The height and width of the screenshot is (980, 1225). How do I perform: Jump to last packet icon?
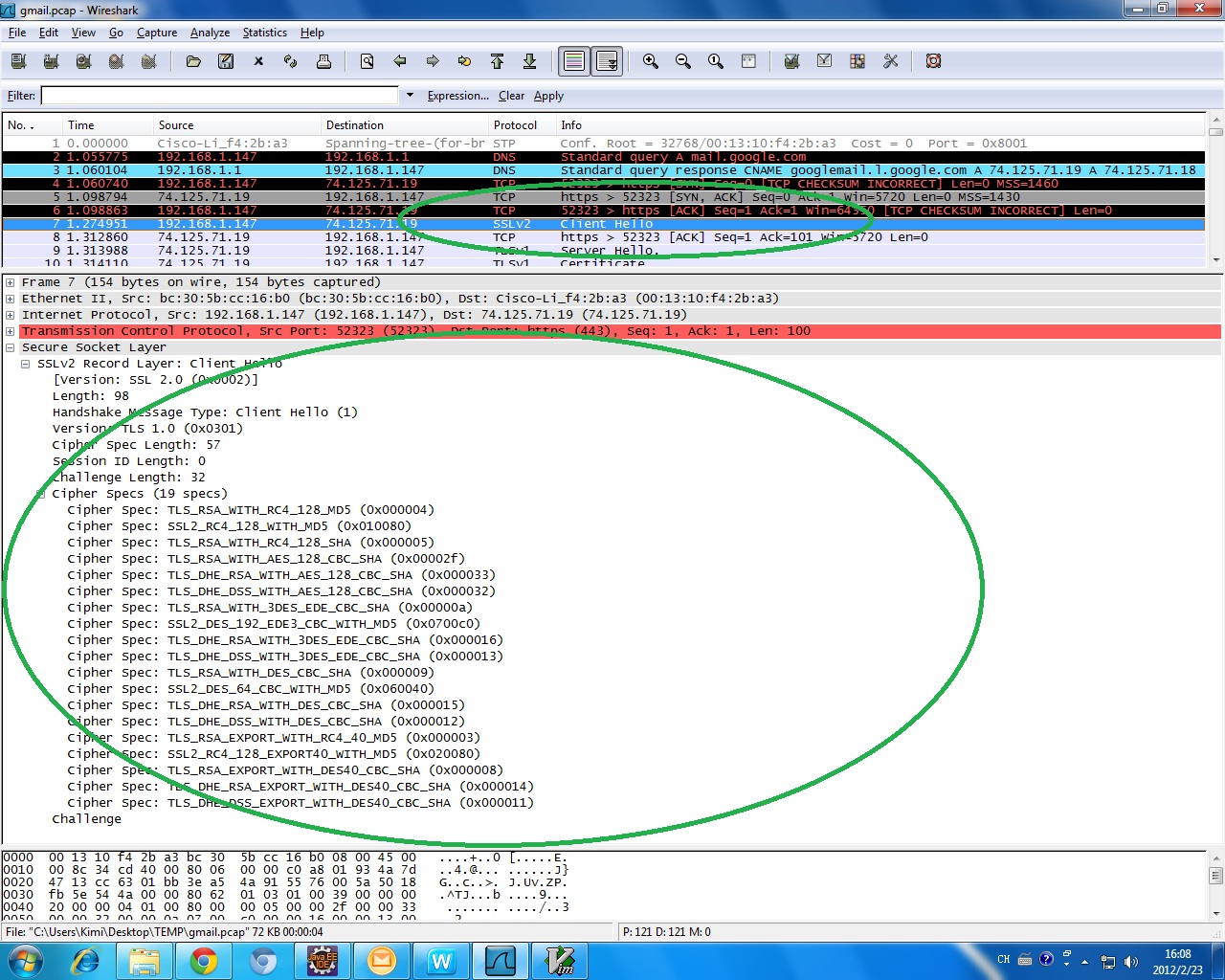[x=529, y=61]
